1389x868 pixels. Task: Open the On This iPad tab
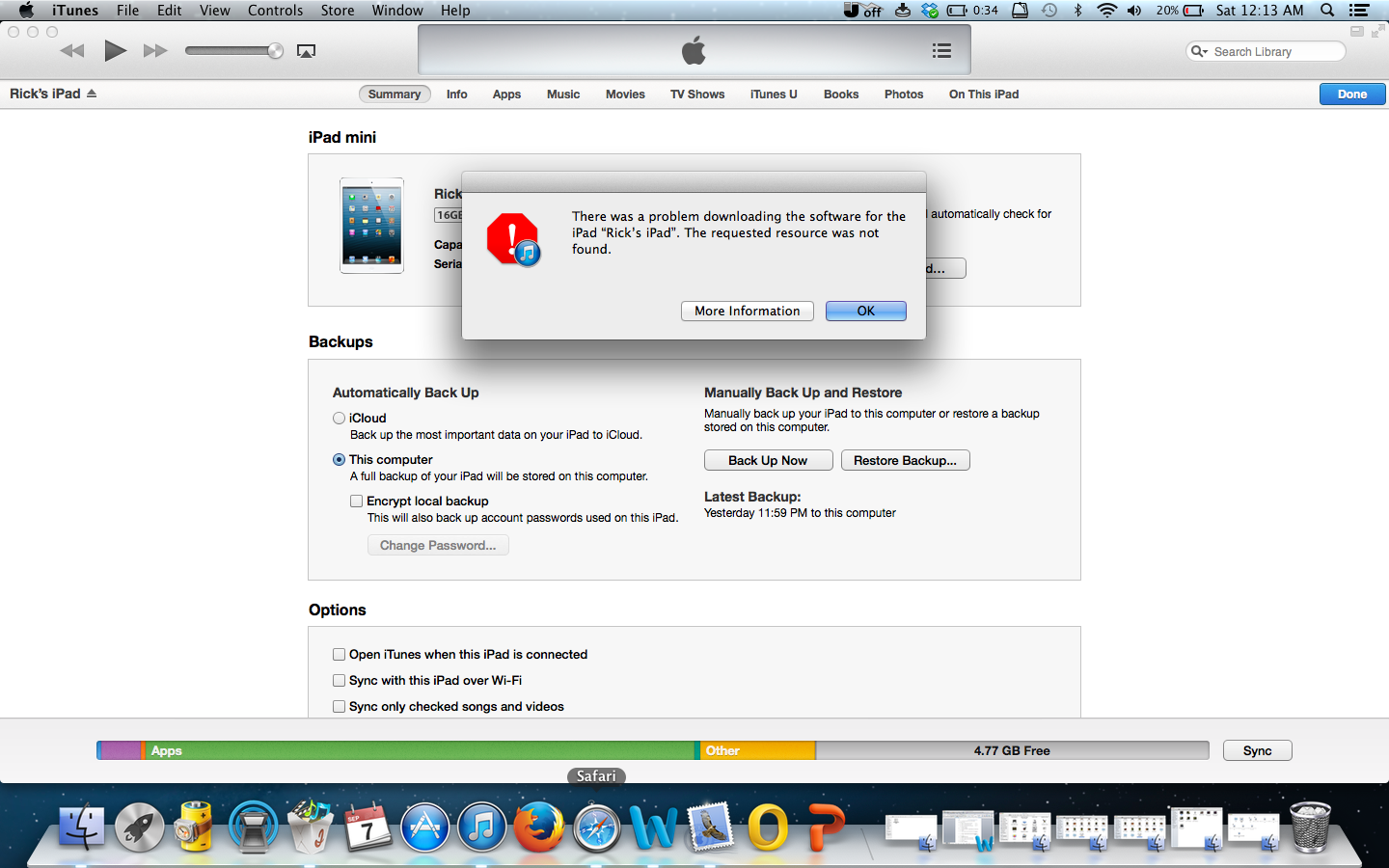(x=984, y=94)
